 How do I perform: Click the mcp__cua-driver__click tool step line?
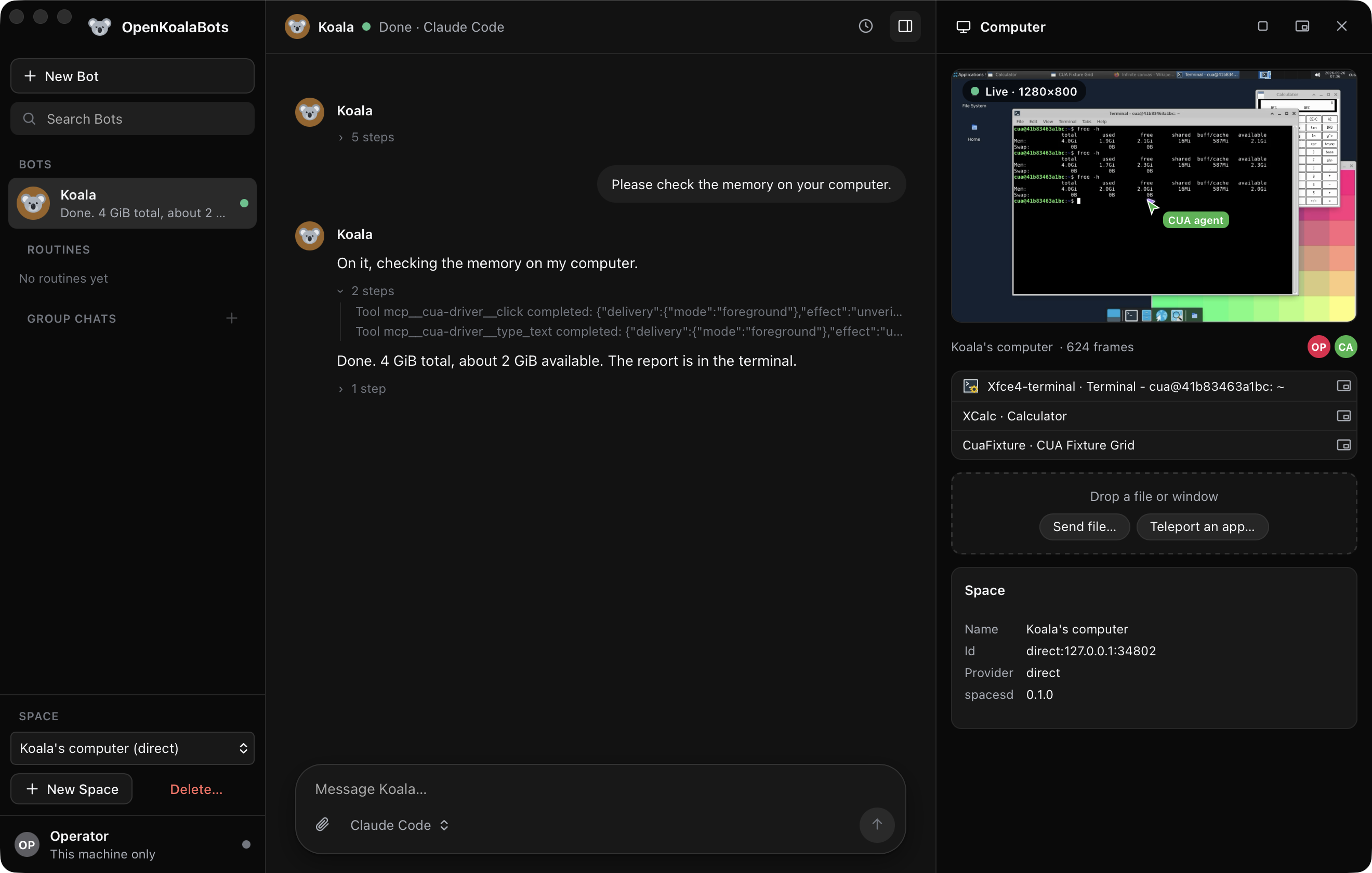(x=629, y=311)
